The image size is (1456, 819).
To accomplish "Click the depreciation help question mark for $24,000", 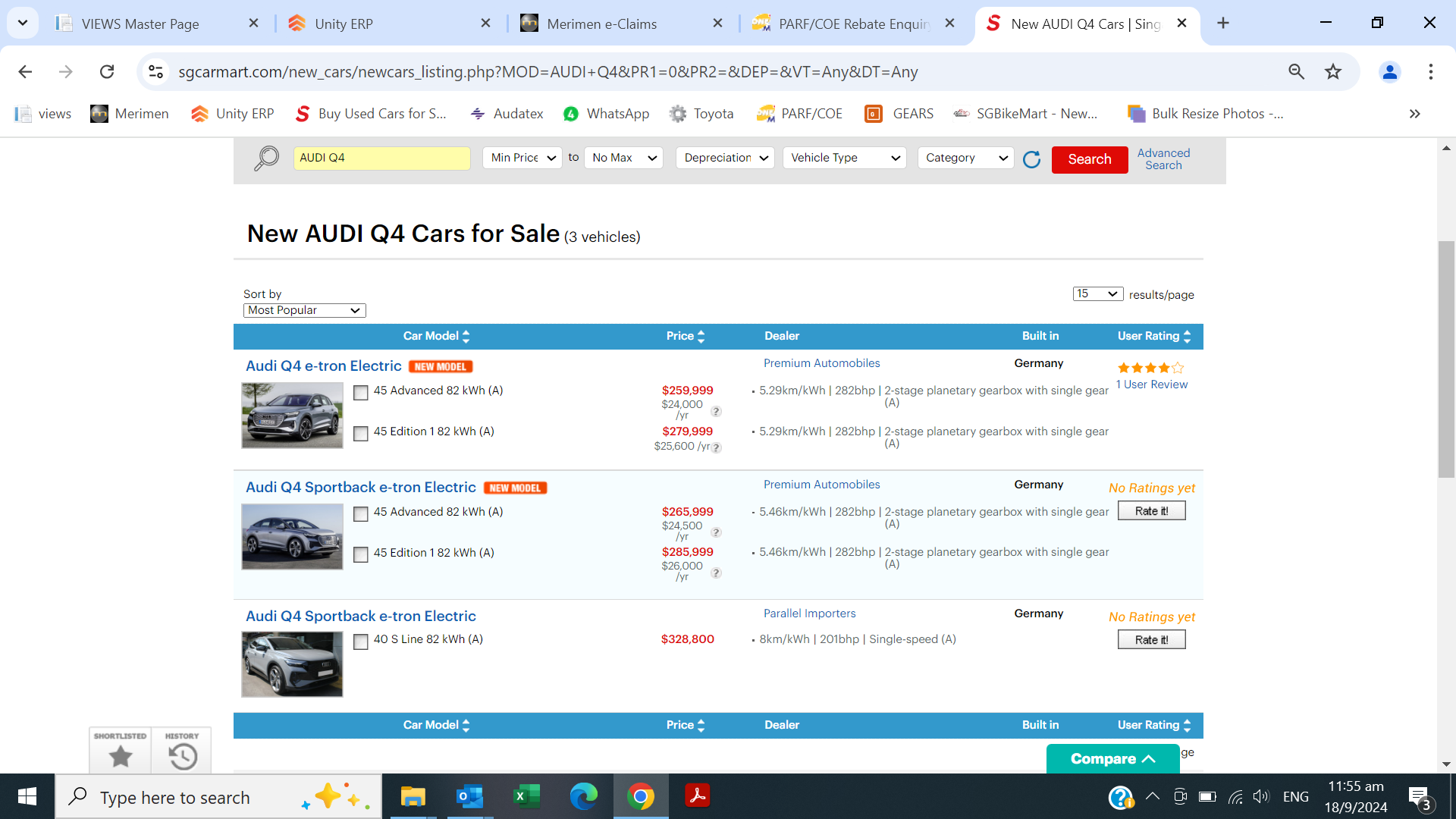I will click(x=716, y=411).
